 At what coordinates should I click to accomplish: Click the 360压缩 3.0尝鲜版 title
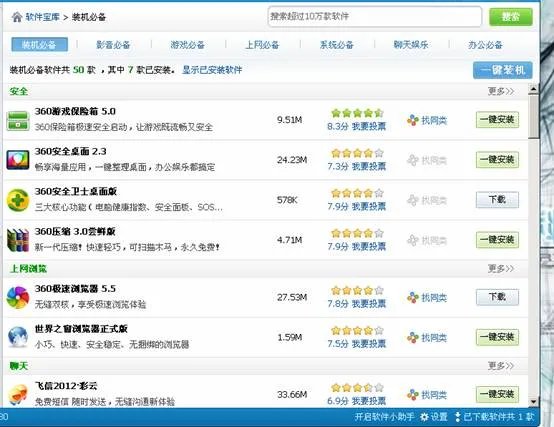click(x=75, y=232)
